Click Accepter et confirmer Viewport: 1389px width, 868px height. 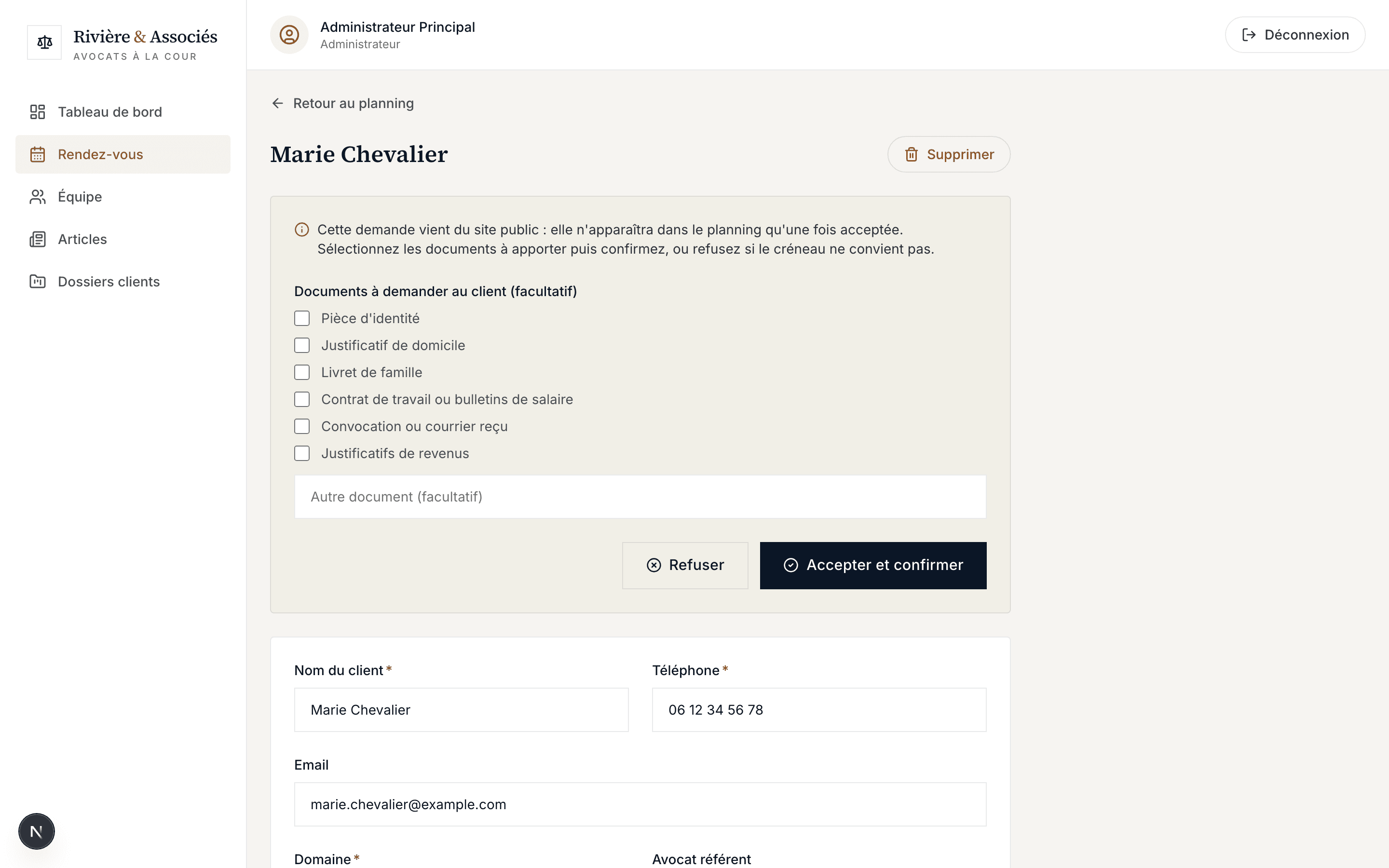[x=873, y=566]
